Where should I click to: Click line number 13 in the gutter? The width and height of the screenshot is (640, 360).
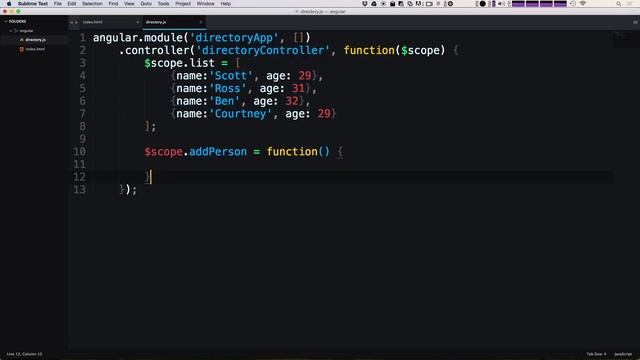[x=80, y=190]
